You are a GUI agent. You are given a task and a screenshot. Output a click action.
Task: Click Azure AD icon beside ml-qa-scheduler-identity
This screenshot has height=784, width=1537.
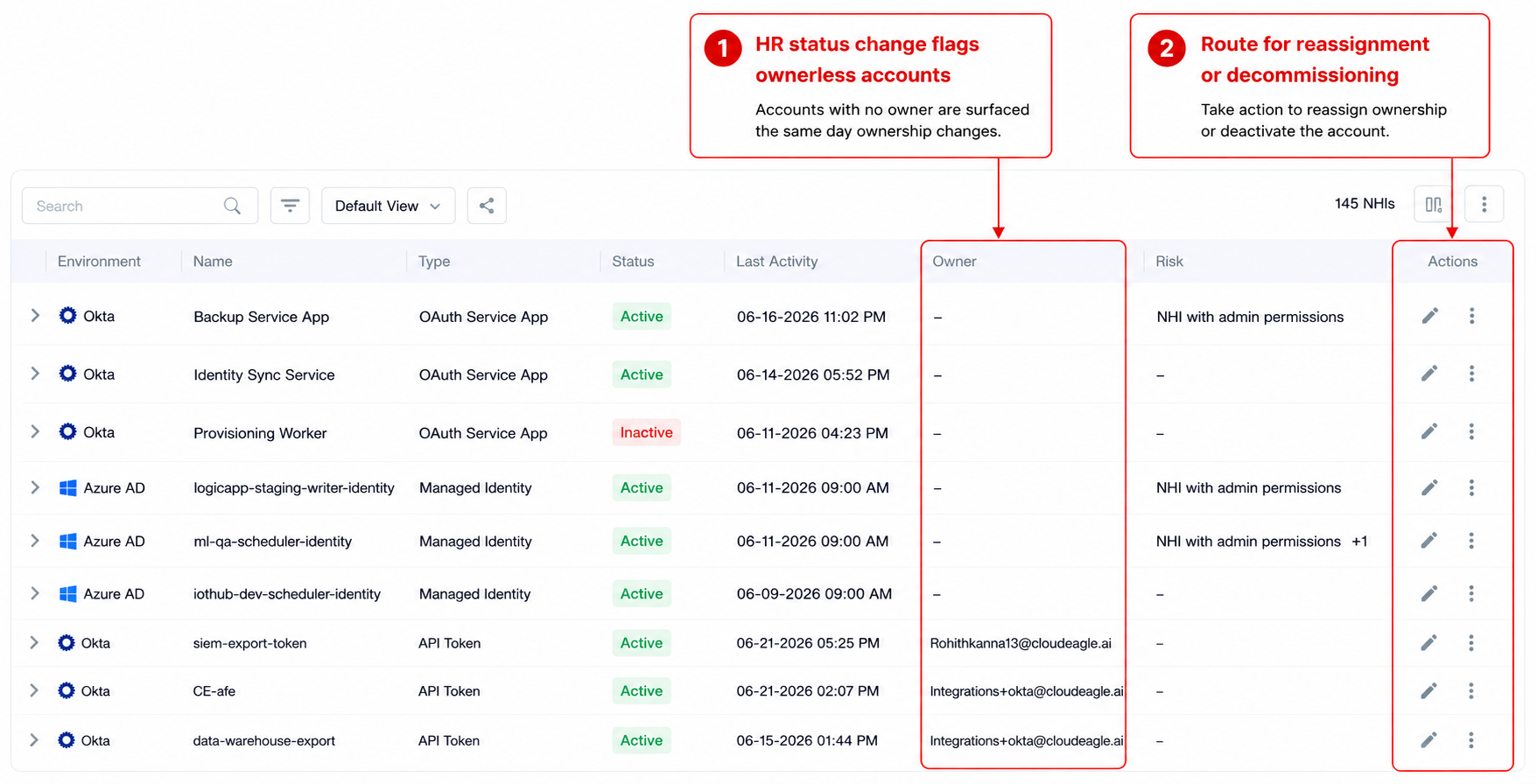67,541
